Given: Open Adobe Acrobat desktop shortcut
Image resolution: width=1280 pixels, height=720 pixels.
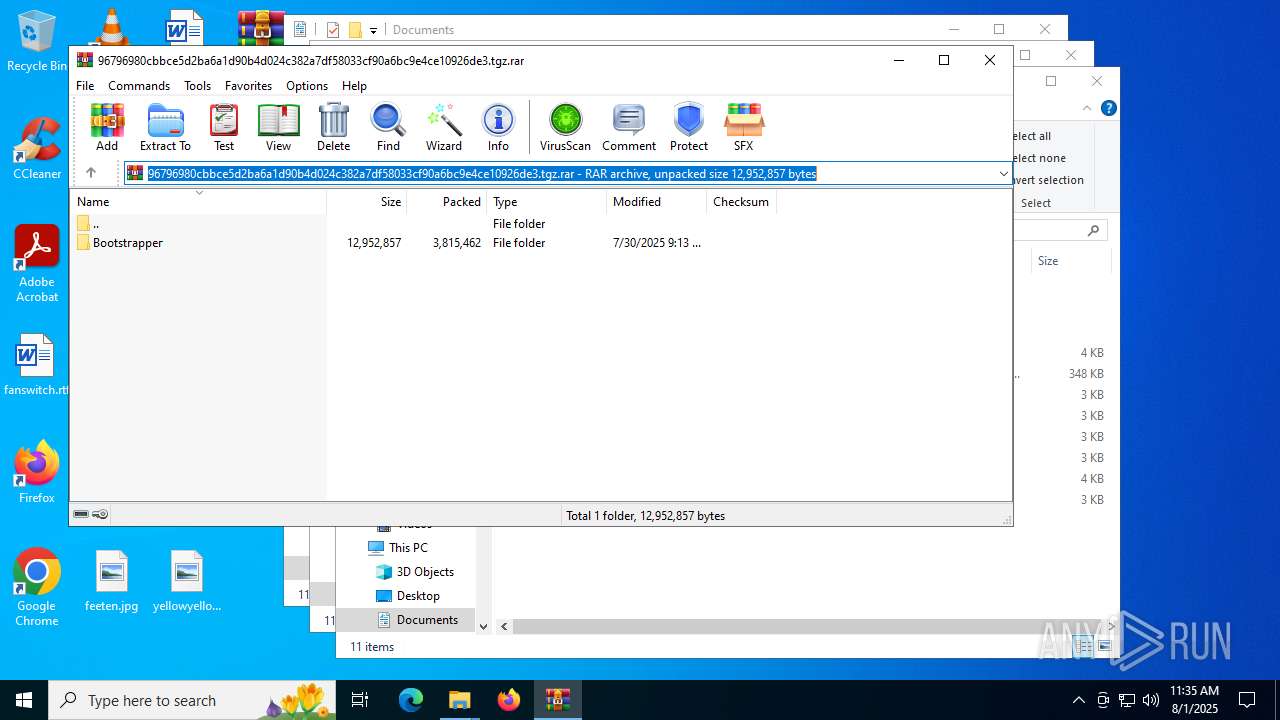Looking at the screenshot, I should (37, 264).
